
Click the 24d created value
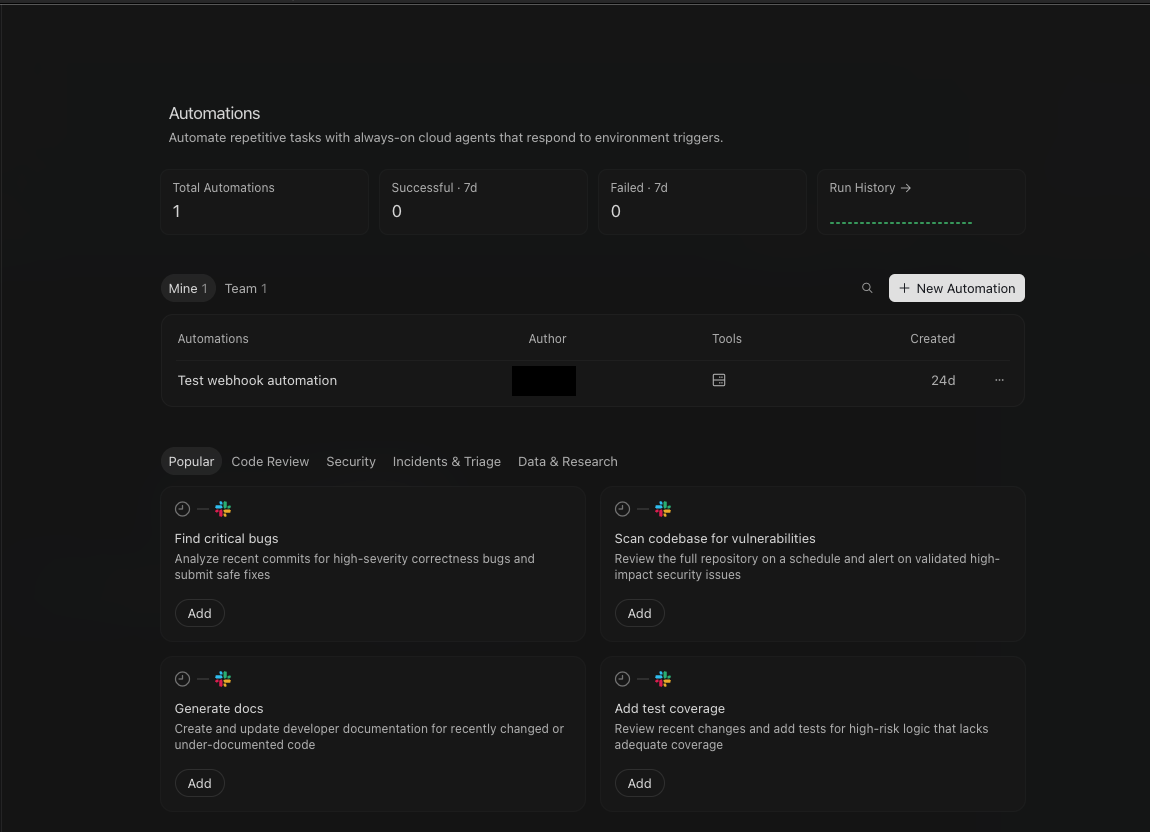click(943, 380)
